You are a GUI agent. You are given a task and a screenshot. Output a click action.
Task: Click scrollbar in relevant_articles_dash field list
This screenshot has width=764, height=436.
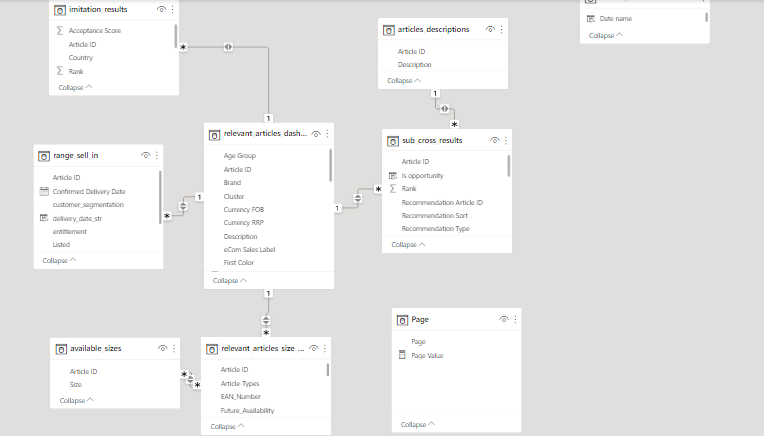331,166
